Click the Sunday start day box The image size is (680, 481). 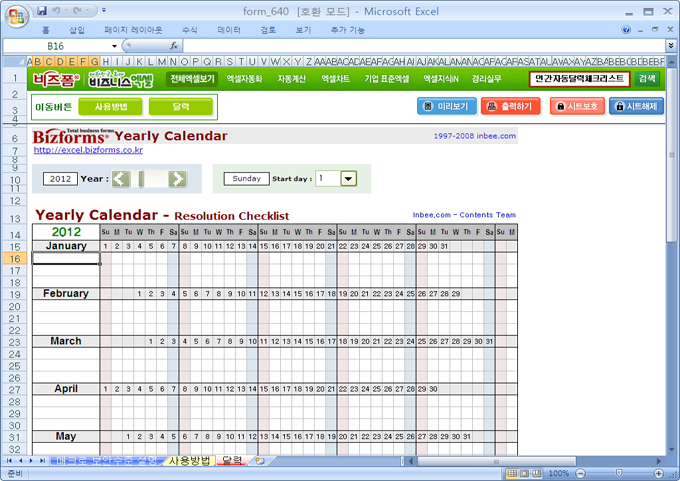tap(246, 179)
